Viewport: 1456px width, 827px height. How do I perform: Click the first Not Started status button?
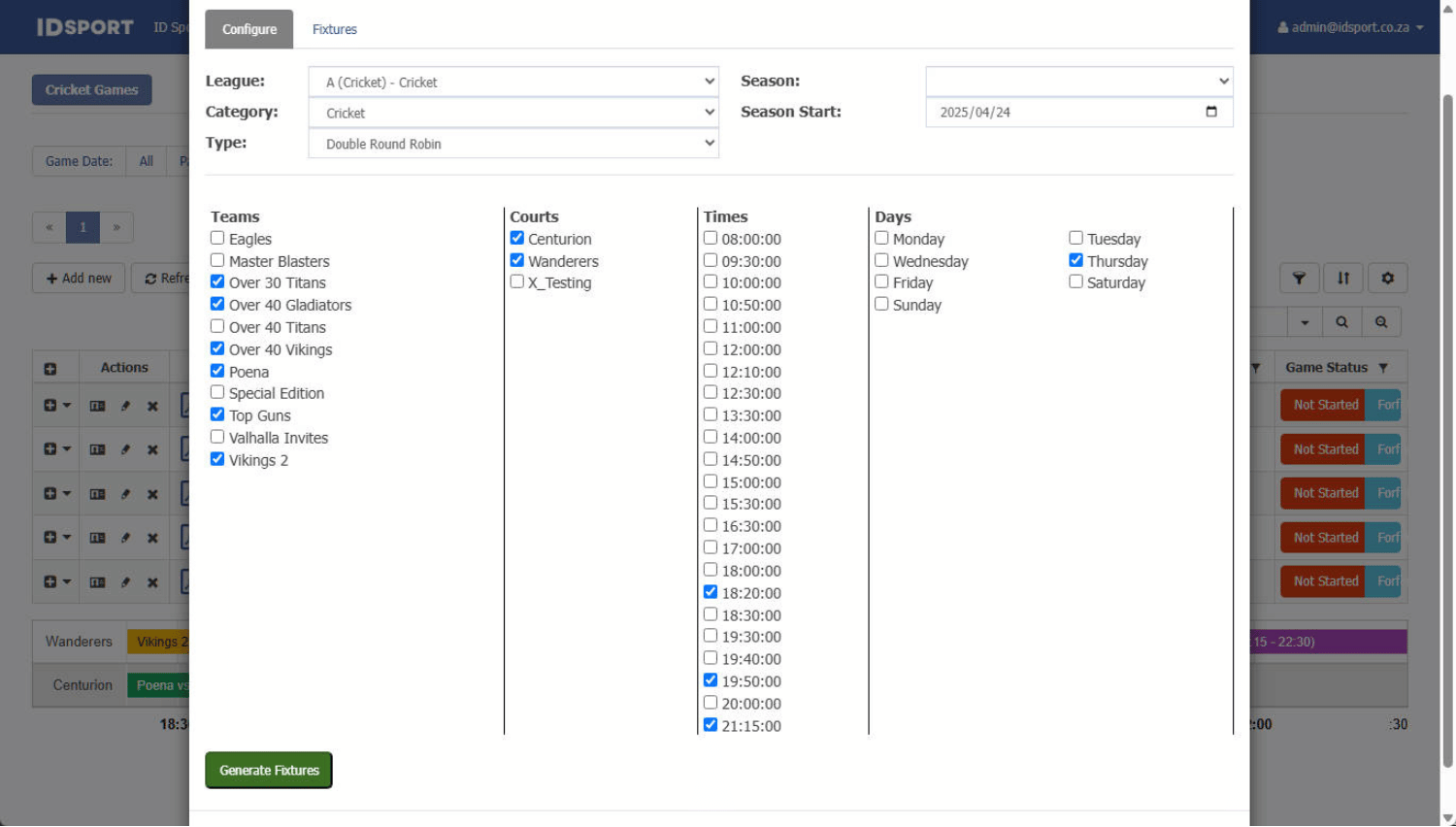(x=1324, y=405)
